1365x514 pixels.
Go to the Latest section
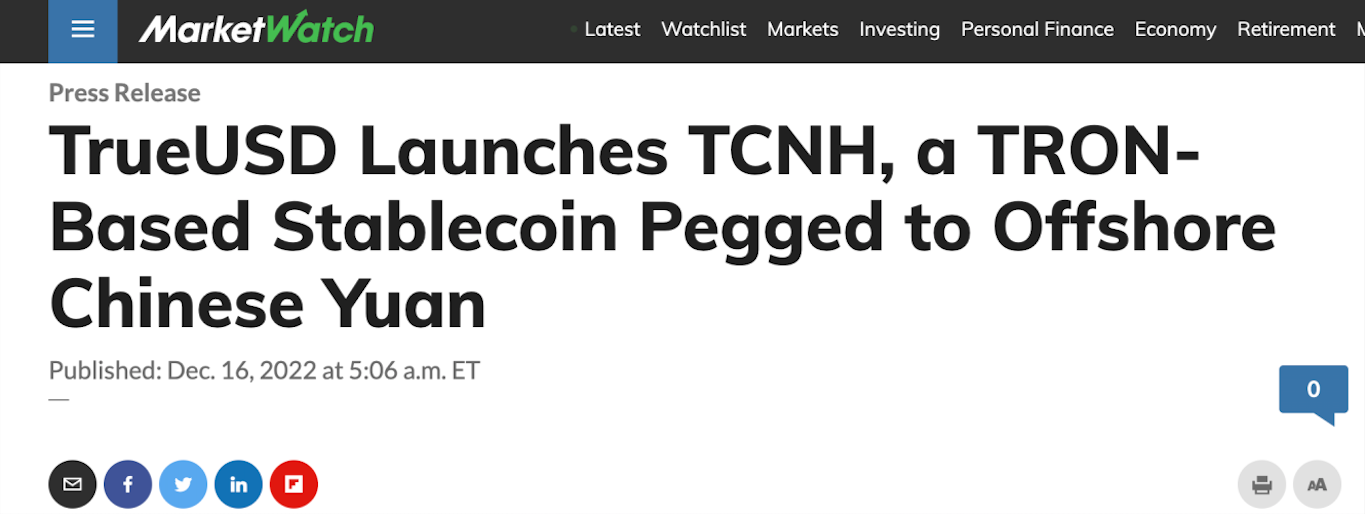612,30
